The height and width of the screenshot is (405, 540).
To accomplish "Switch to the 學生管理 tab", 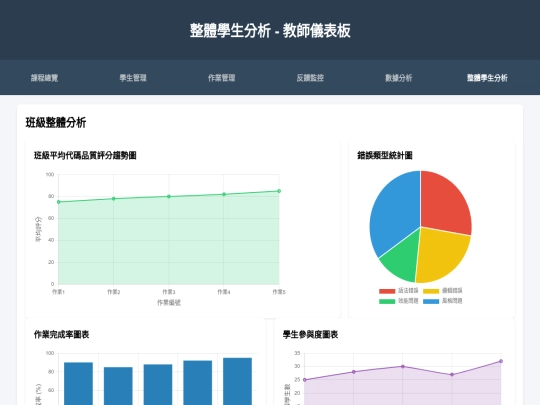I will 133,78.
